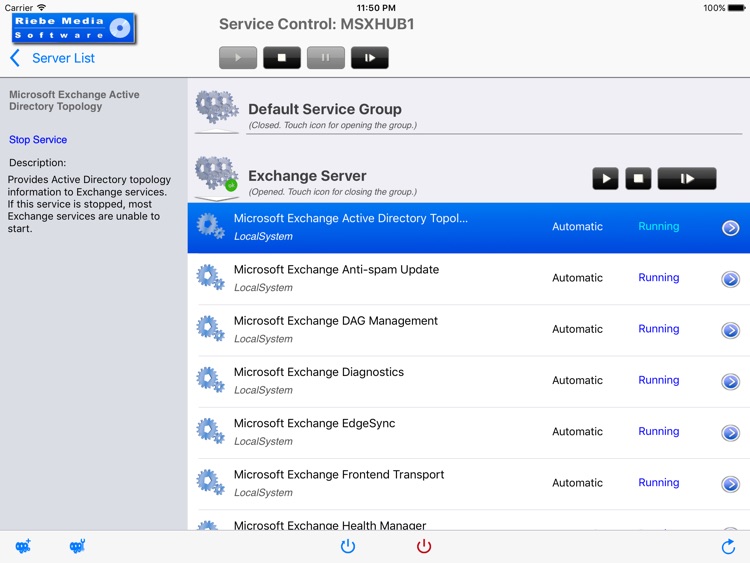Refresh the service list
Viewport: 750px width, 563px height.
(x=728, y=546)
